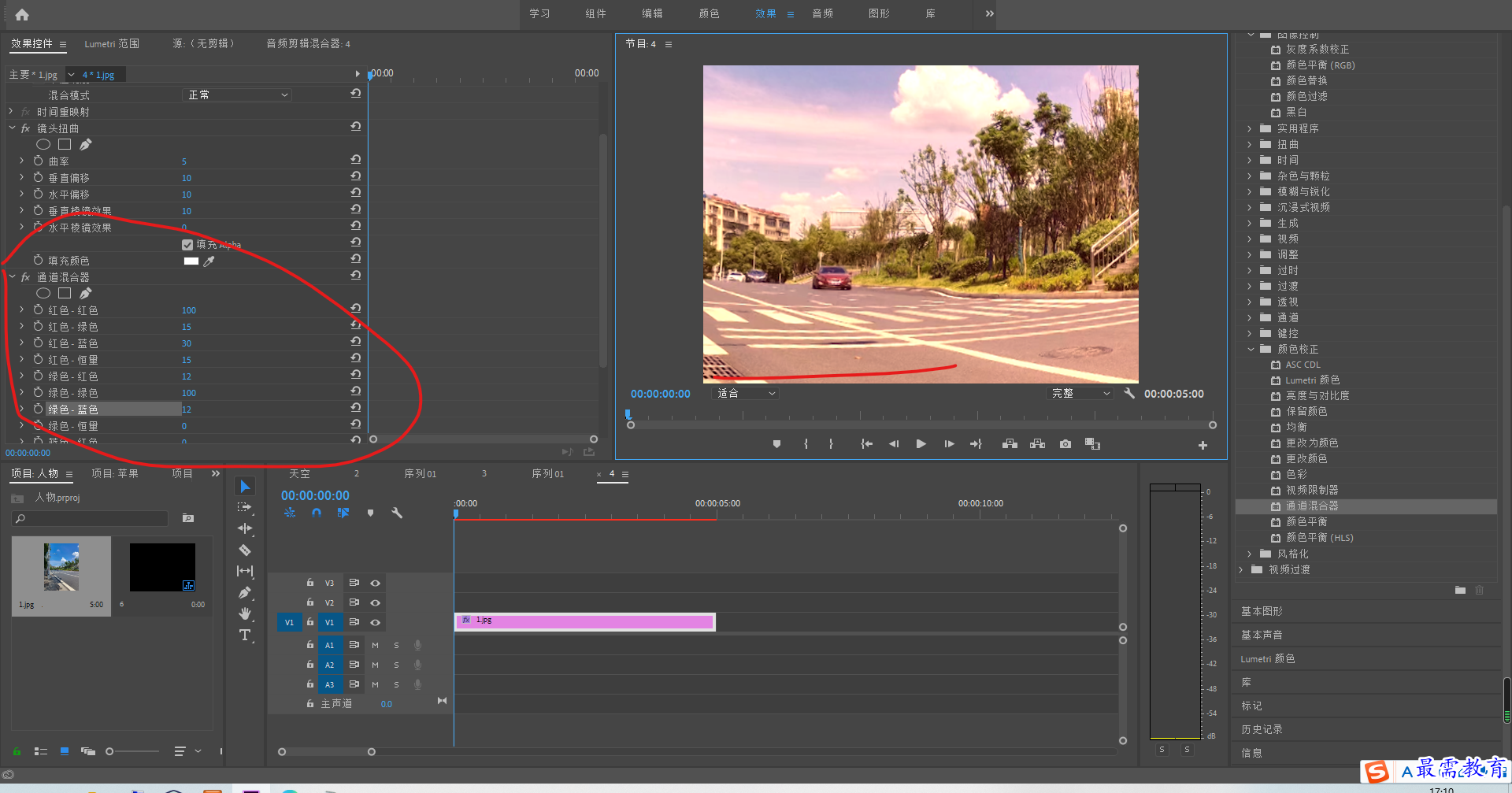The width and height of the screenshot is (1512, 793).
Task: Select the Pen tool in timeline toolbar
Action: tap(245, 592)
